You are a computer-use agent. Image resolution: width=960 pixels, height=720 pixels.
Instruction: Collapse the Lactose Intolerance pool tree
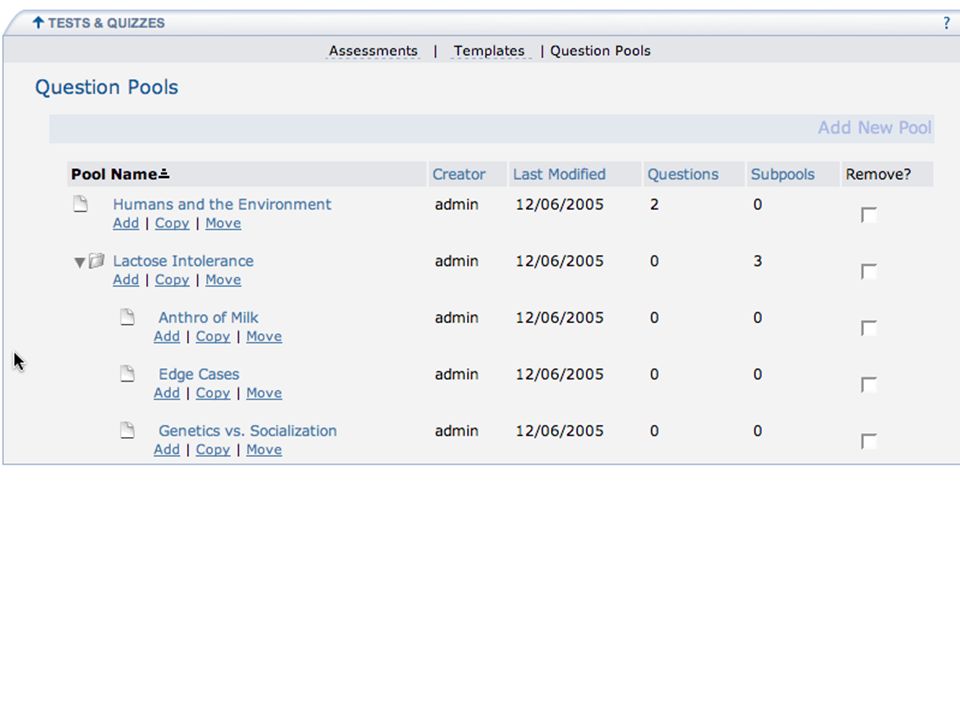[x=79, y=263]
